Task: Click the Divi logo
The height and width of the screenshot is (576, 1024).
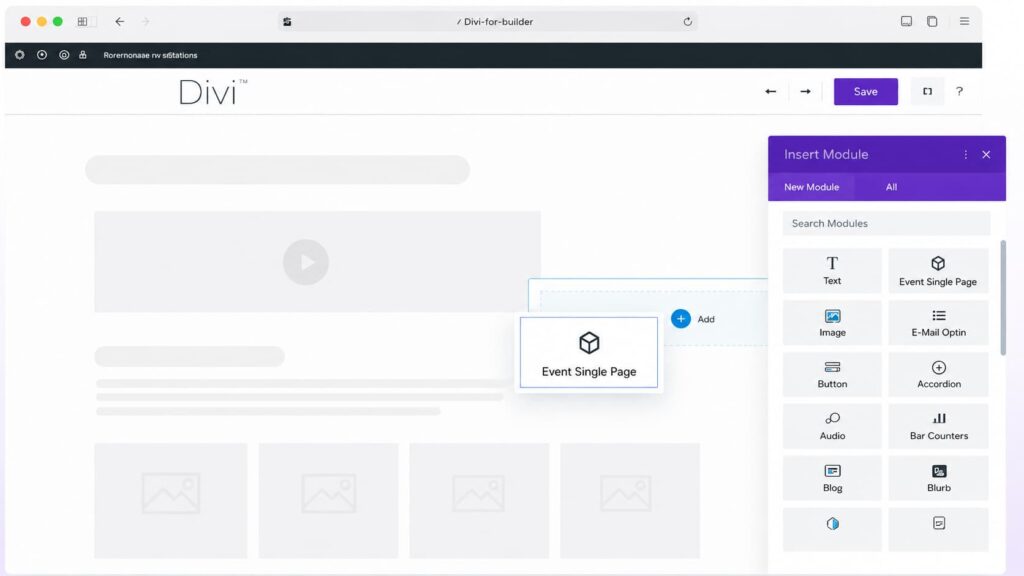Action: (x=213, y=92)
